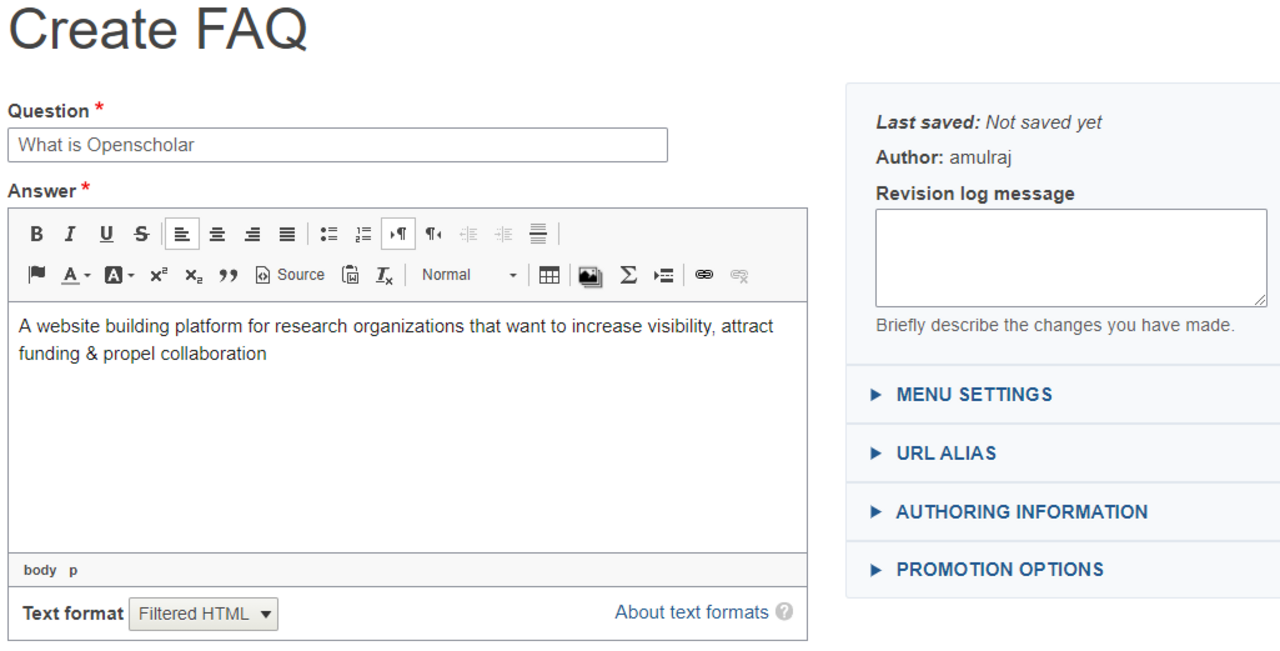Toggle justify text alignment

click(x=287, y=234)
